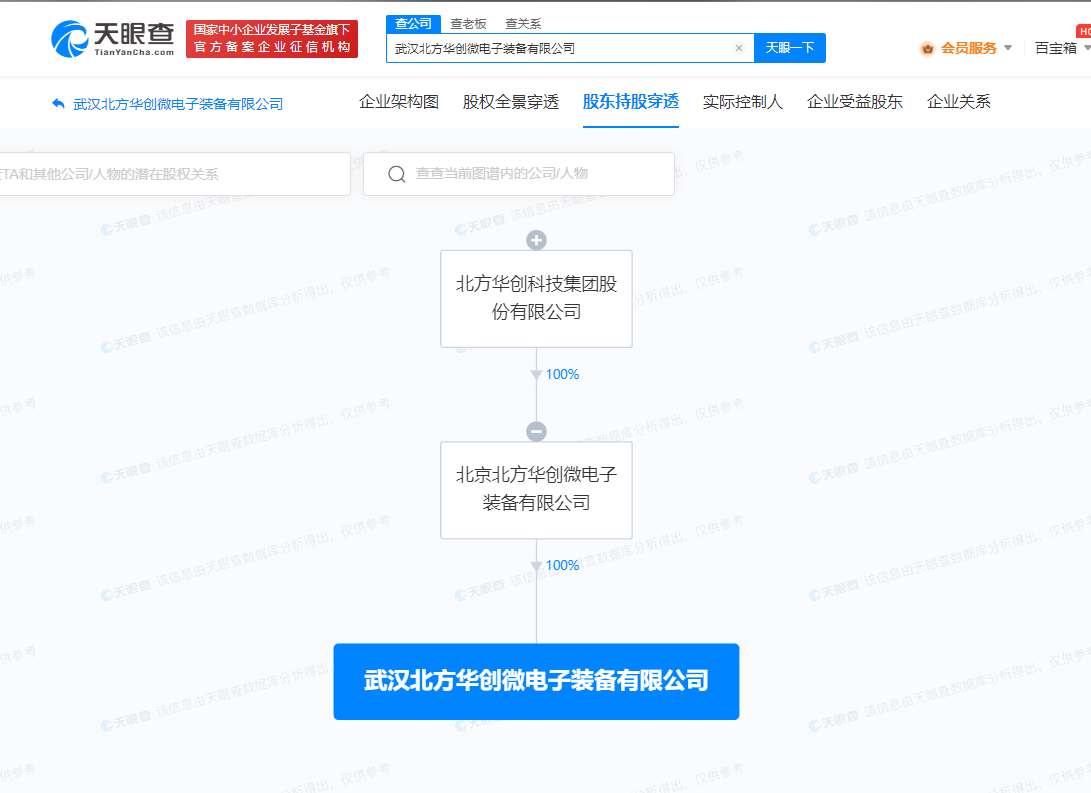Expand shareholders with the plus icon

point(536,240)
